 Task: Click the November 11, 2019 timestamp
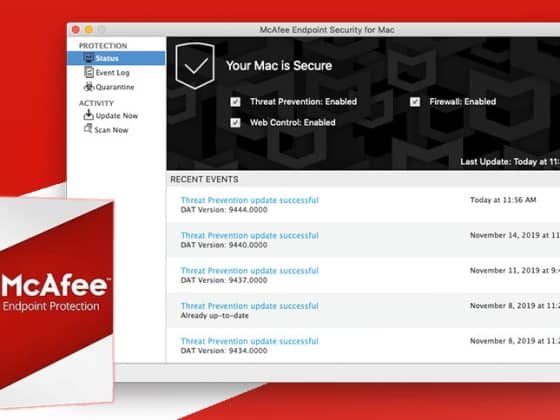(x=515, y=271)
